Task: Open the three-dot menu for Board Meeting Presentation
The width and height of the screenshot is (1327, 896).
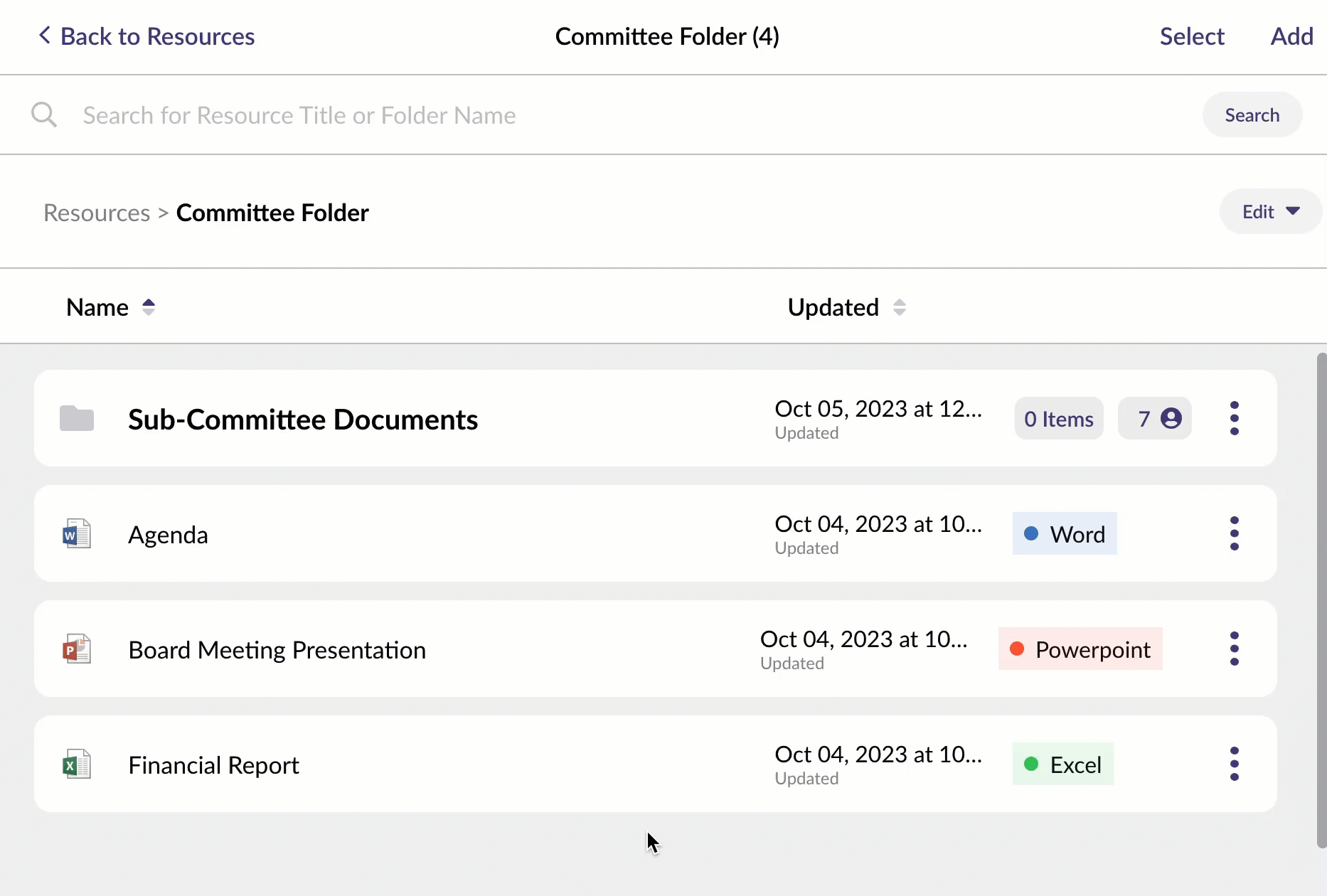Action: coord(1234,649)
